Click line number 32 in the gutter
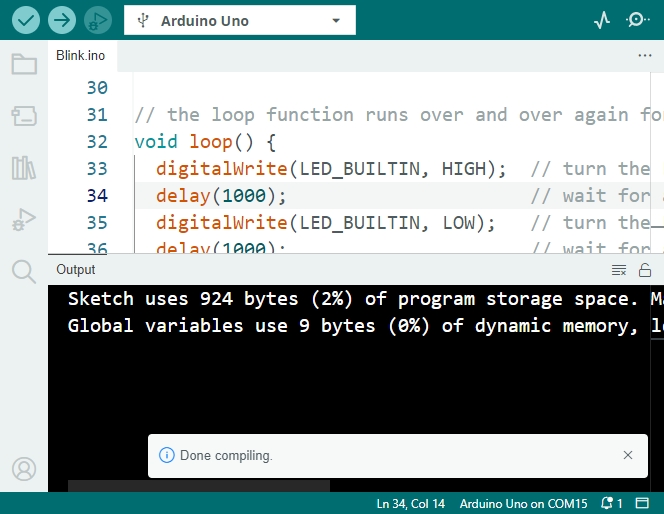The height and width of the screenshot is (514, 664). tap(97, 142)
